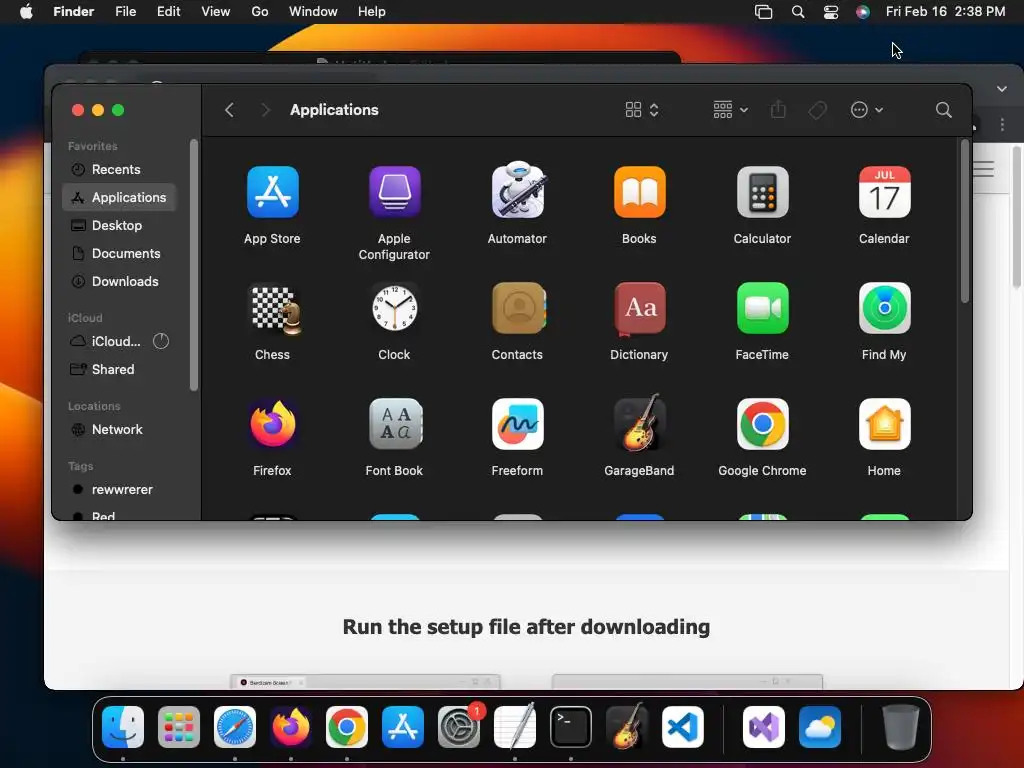Open the browser's hamburger menu behind Finder

[x=984, y=169]
